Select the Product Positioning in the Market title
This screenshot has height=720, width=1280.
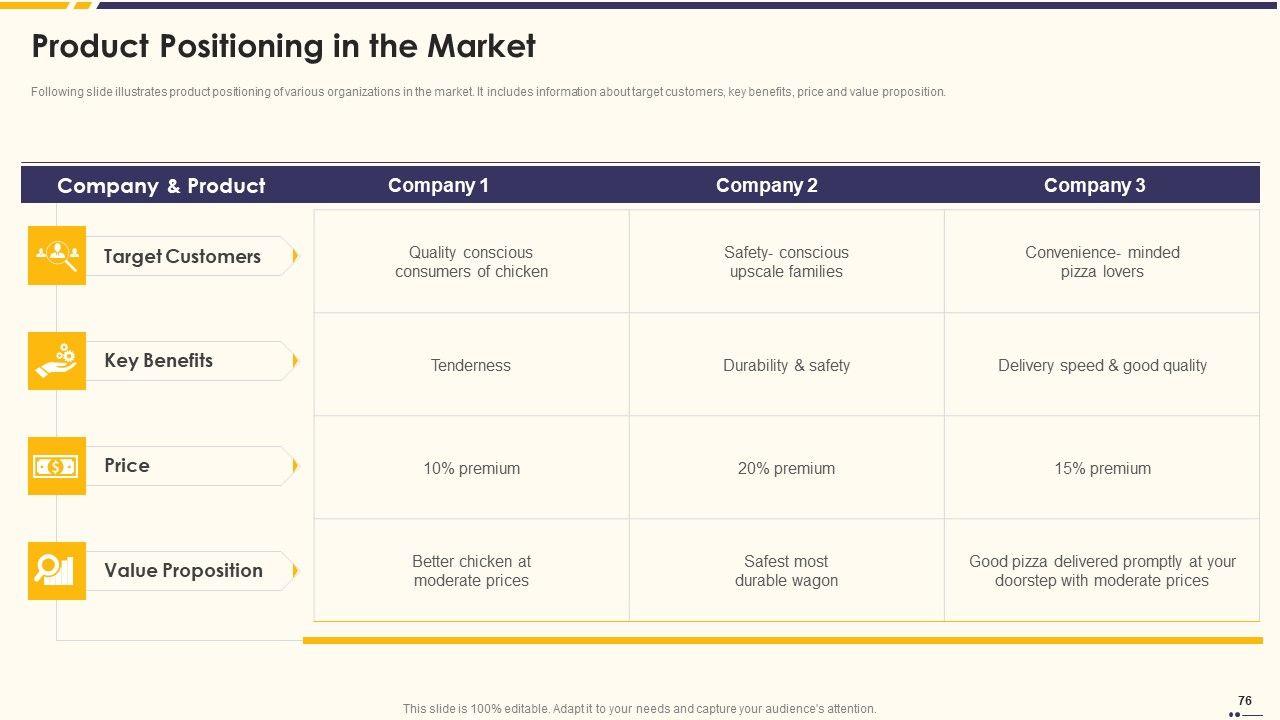point(284,47)
